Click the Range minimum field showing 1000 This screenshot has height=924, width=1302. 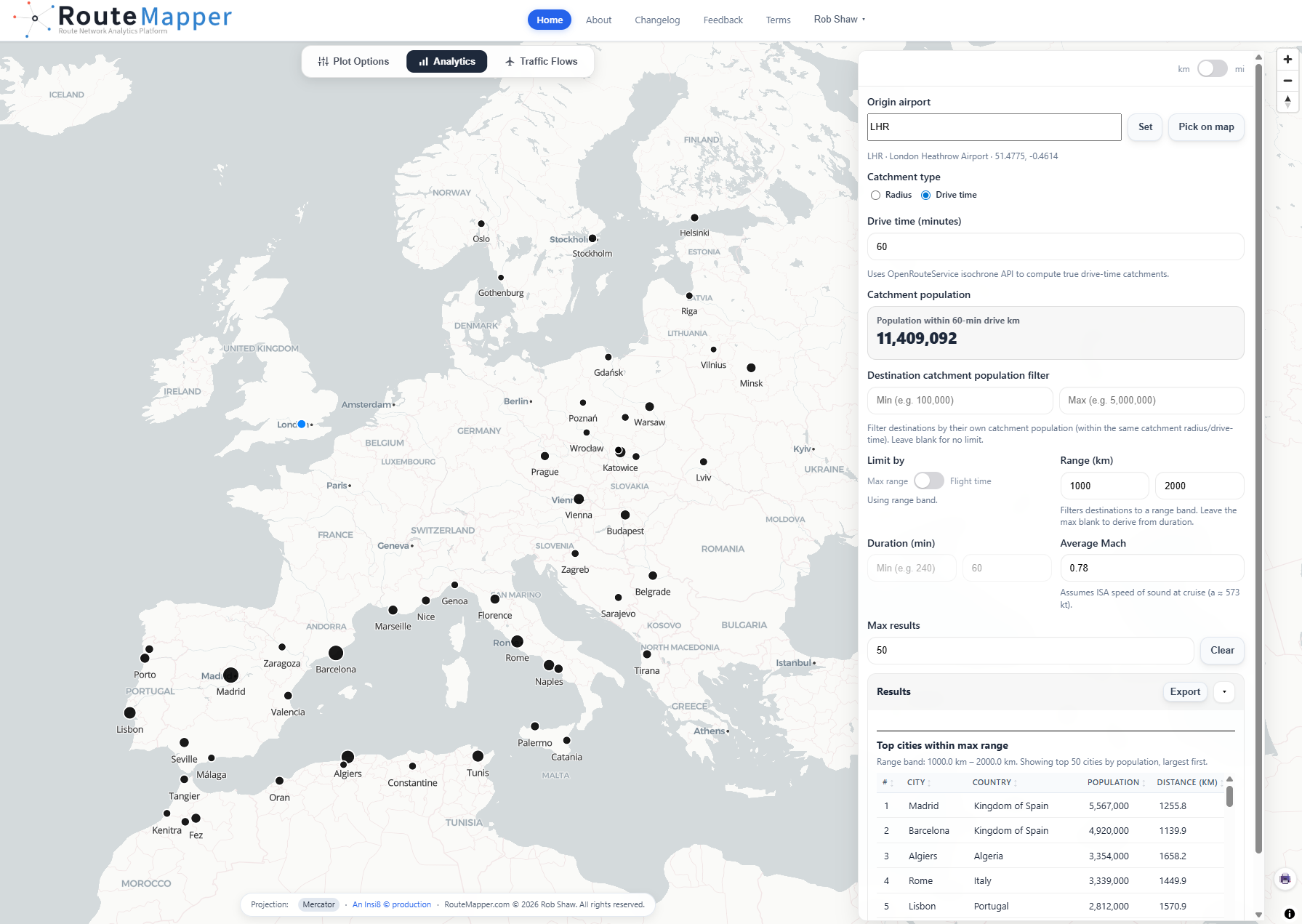[1104, 486]
